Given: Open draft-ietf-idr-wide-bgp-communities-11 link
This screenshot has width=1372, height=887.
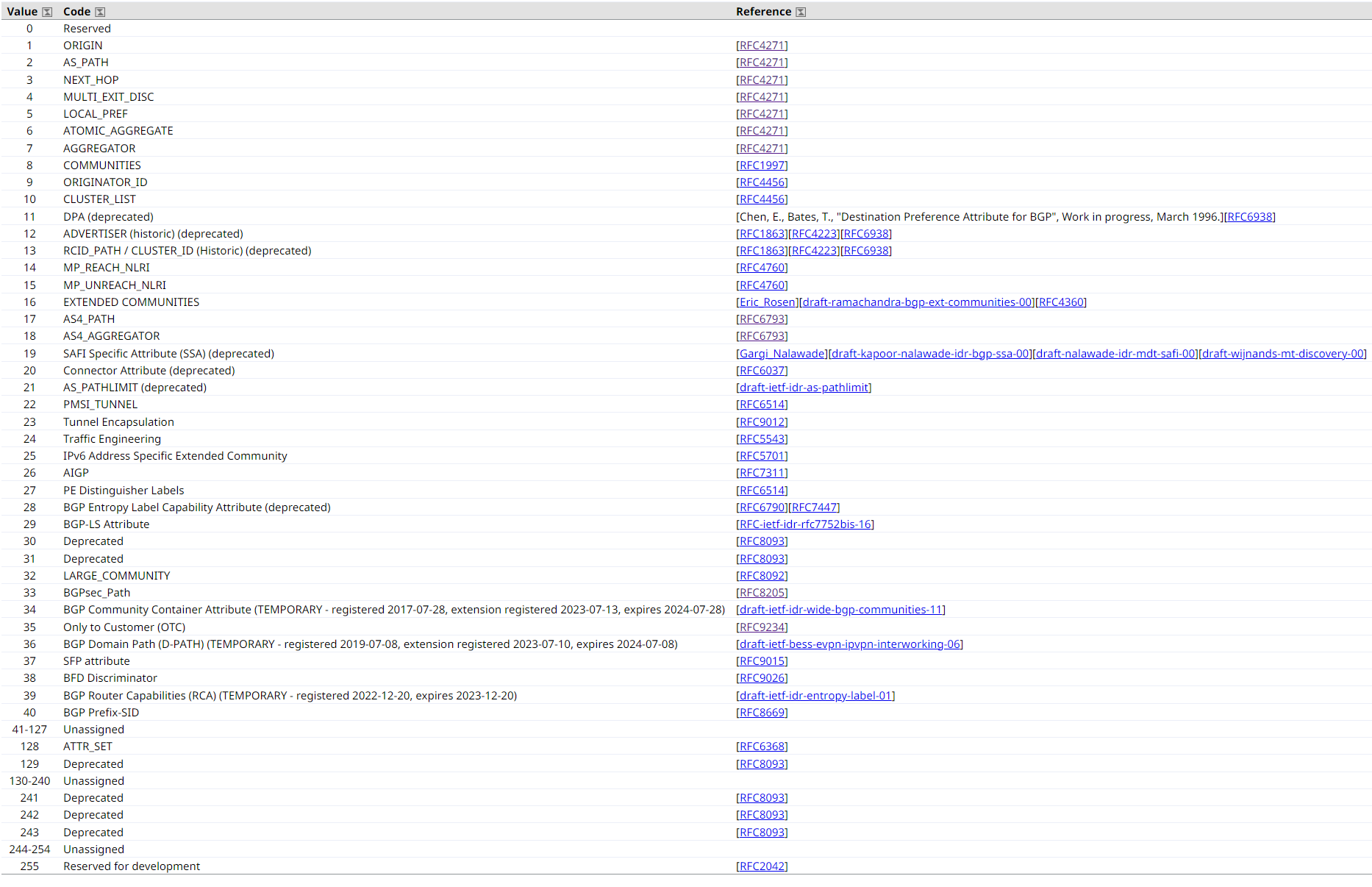Looking at the screenshot, I should [840, 610].
